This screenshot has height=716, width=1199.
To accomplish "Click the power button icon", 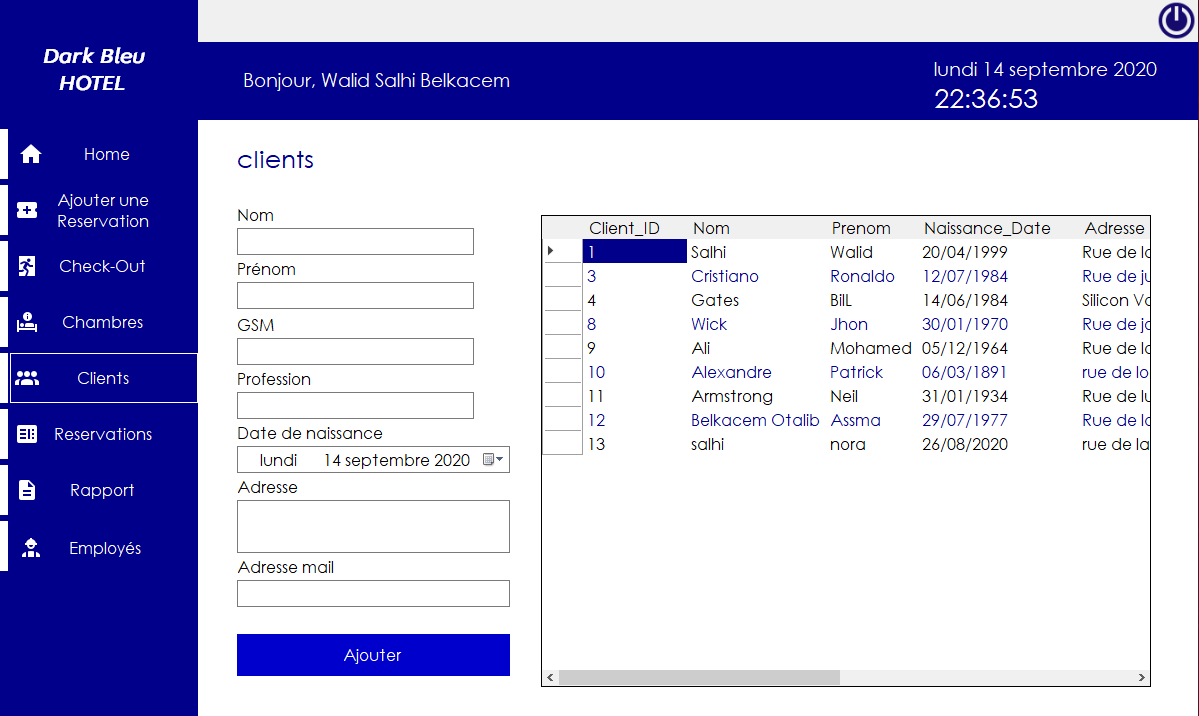I will (x=1176, y=20).
